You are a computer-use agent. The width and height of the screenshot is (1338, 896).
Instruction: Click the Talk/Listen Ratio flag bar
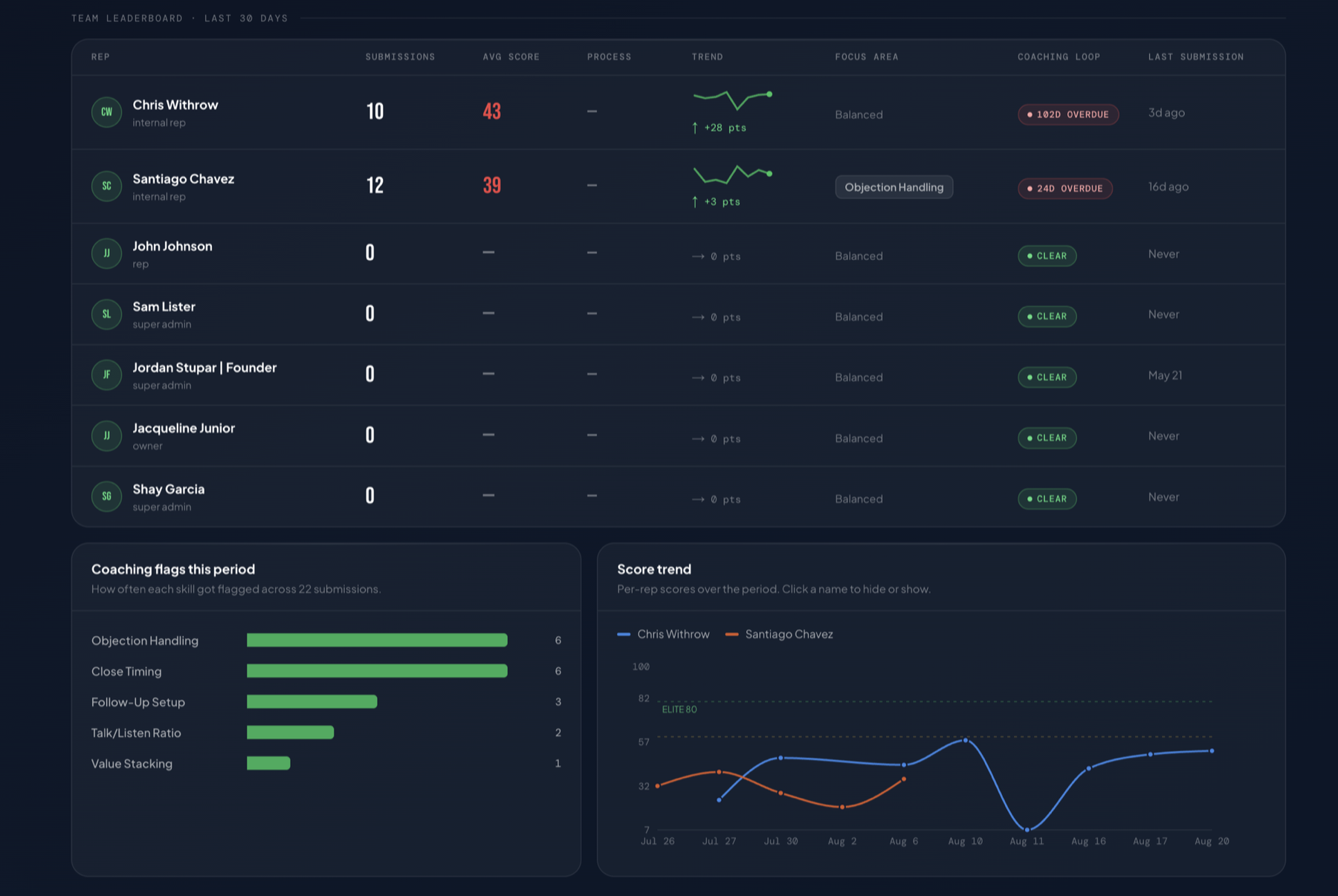[x=291, y=733]
